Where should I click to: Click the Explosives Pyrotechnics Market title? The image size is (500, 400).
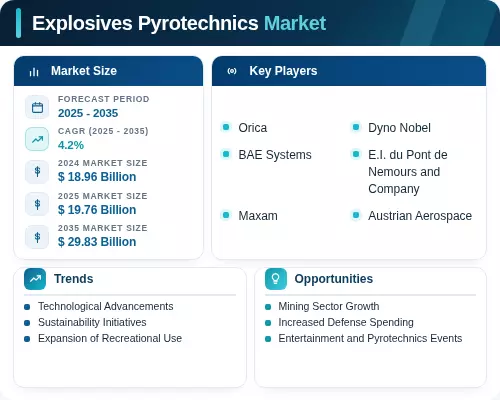pos(179,23)
